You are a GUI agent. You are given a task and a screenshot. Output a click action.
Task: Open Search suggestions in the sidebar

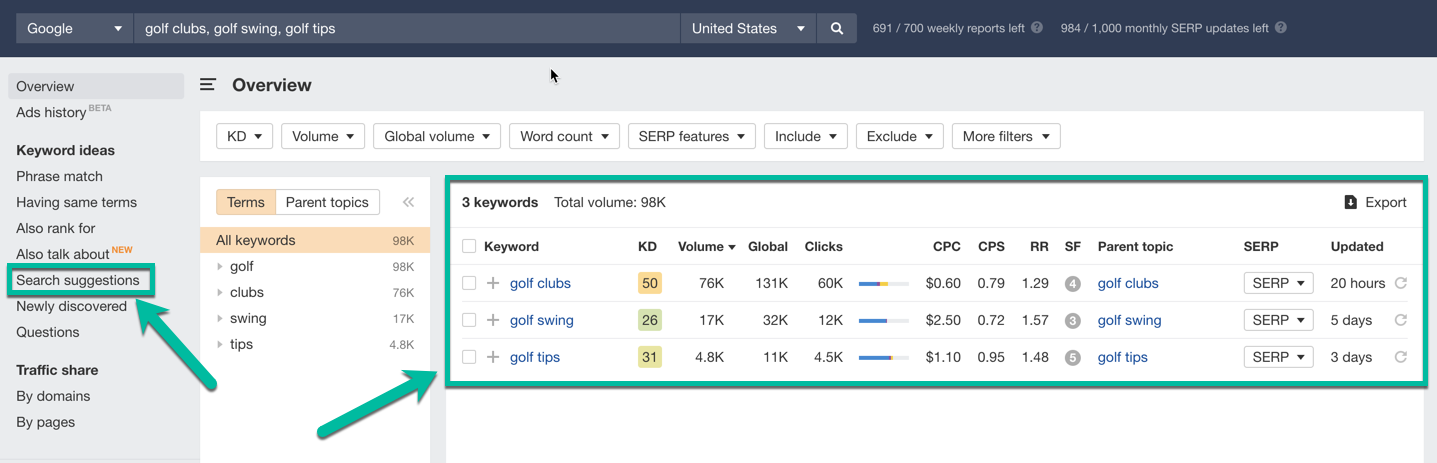pyautogui.click(x=78, y=280)
